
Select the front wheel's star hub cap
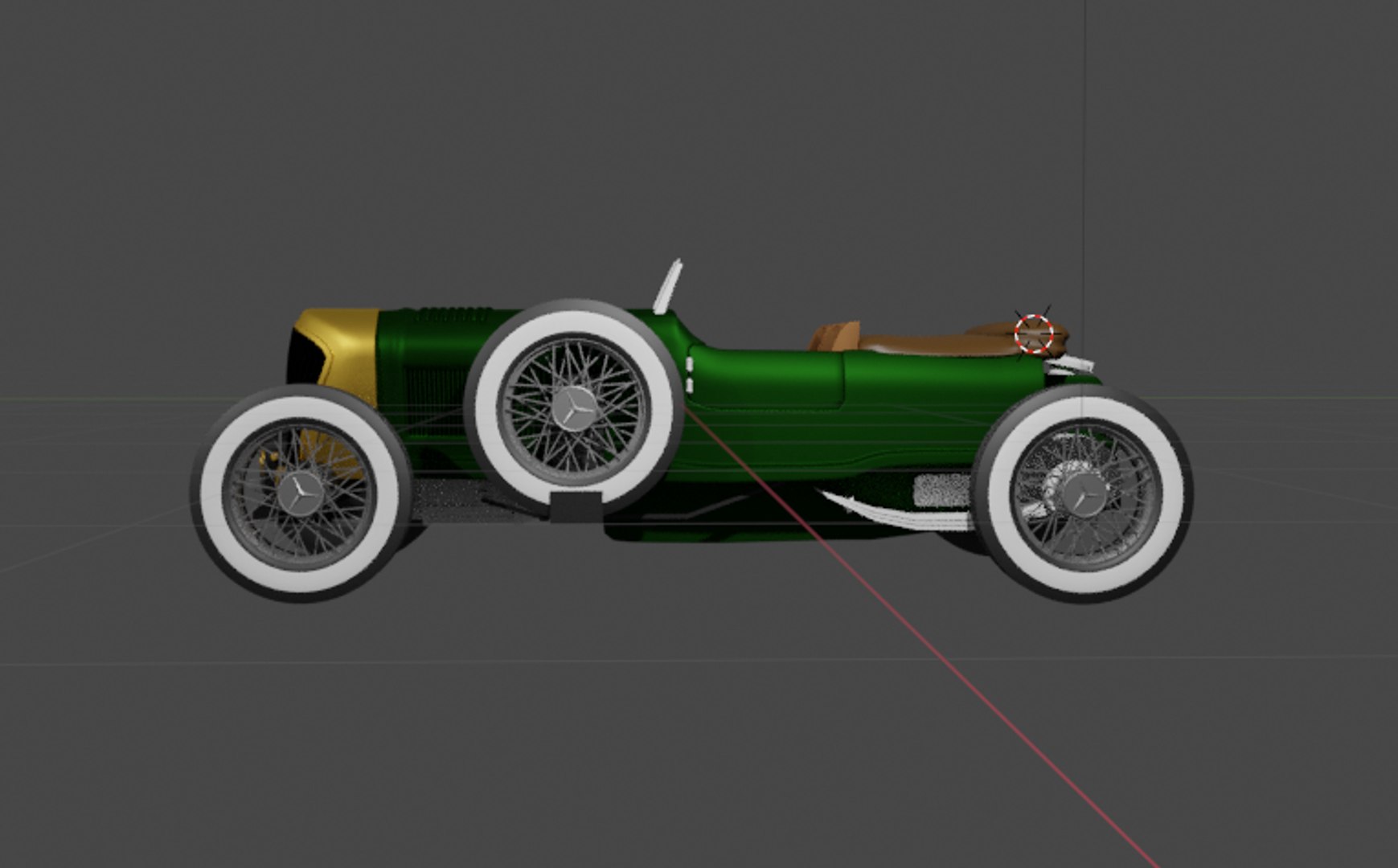pyautogui.click(x=299, y=492)
